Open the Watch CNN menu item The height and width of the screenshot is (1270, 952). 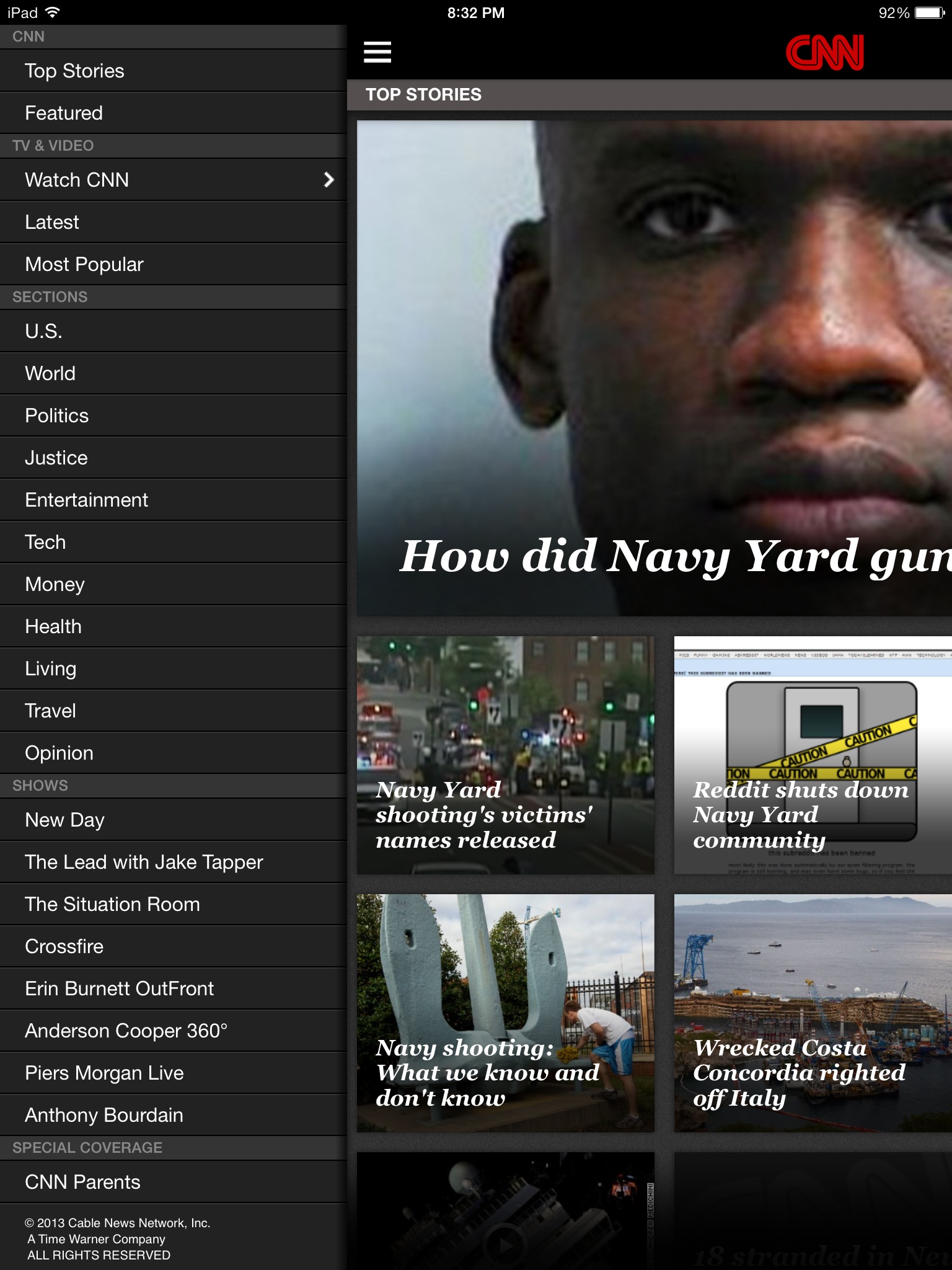(173, 180)
